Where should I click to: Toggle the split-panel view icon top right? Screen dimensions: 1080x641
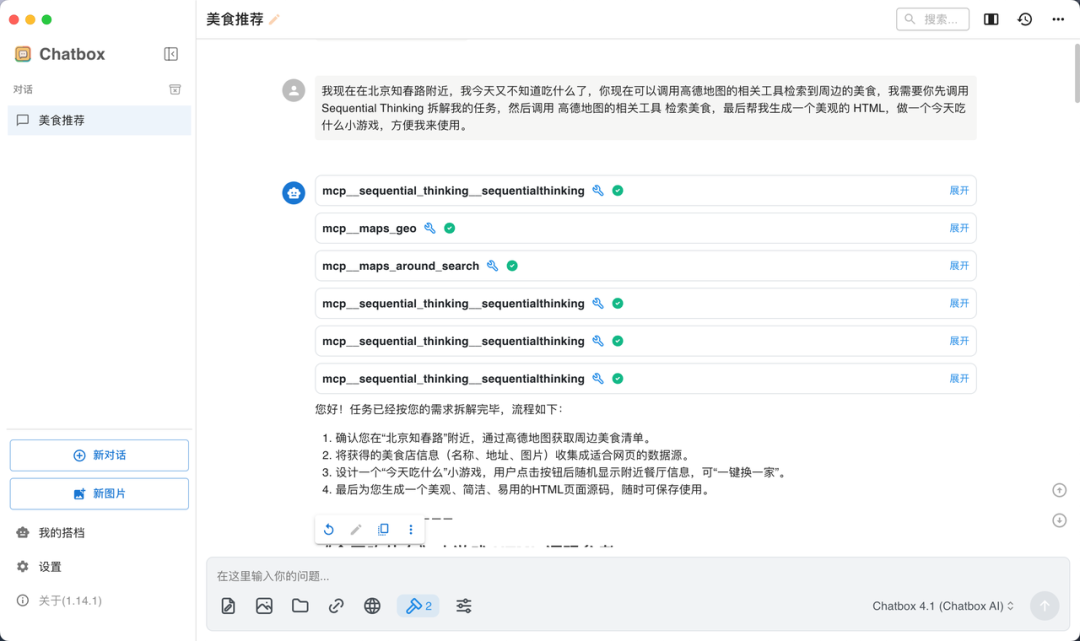coord(989,18)
